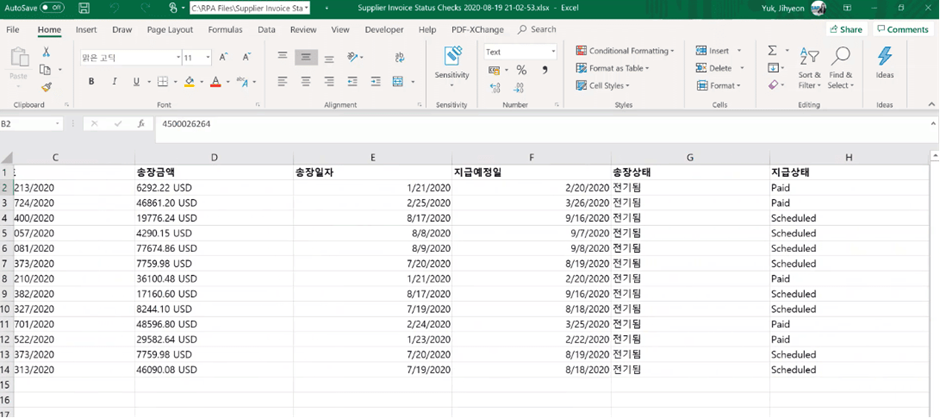This screenshot has width=940, height=418.
Task: Open the Borders dropdown arrow
Action: point(175,82)
